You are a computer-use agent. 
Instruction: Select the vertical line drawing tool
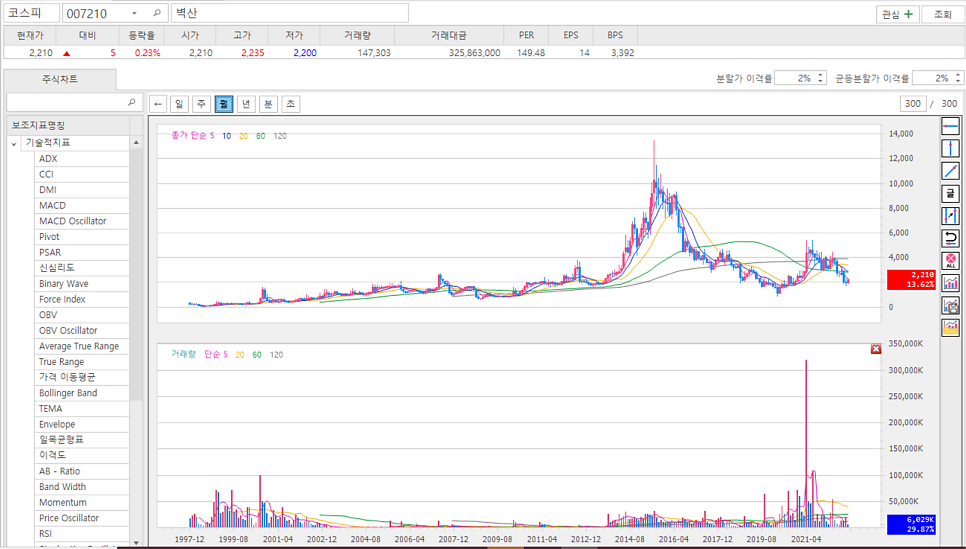[x=950, y=148]
